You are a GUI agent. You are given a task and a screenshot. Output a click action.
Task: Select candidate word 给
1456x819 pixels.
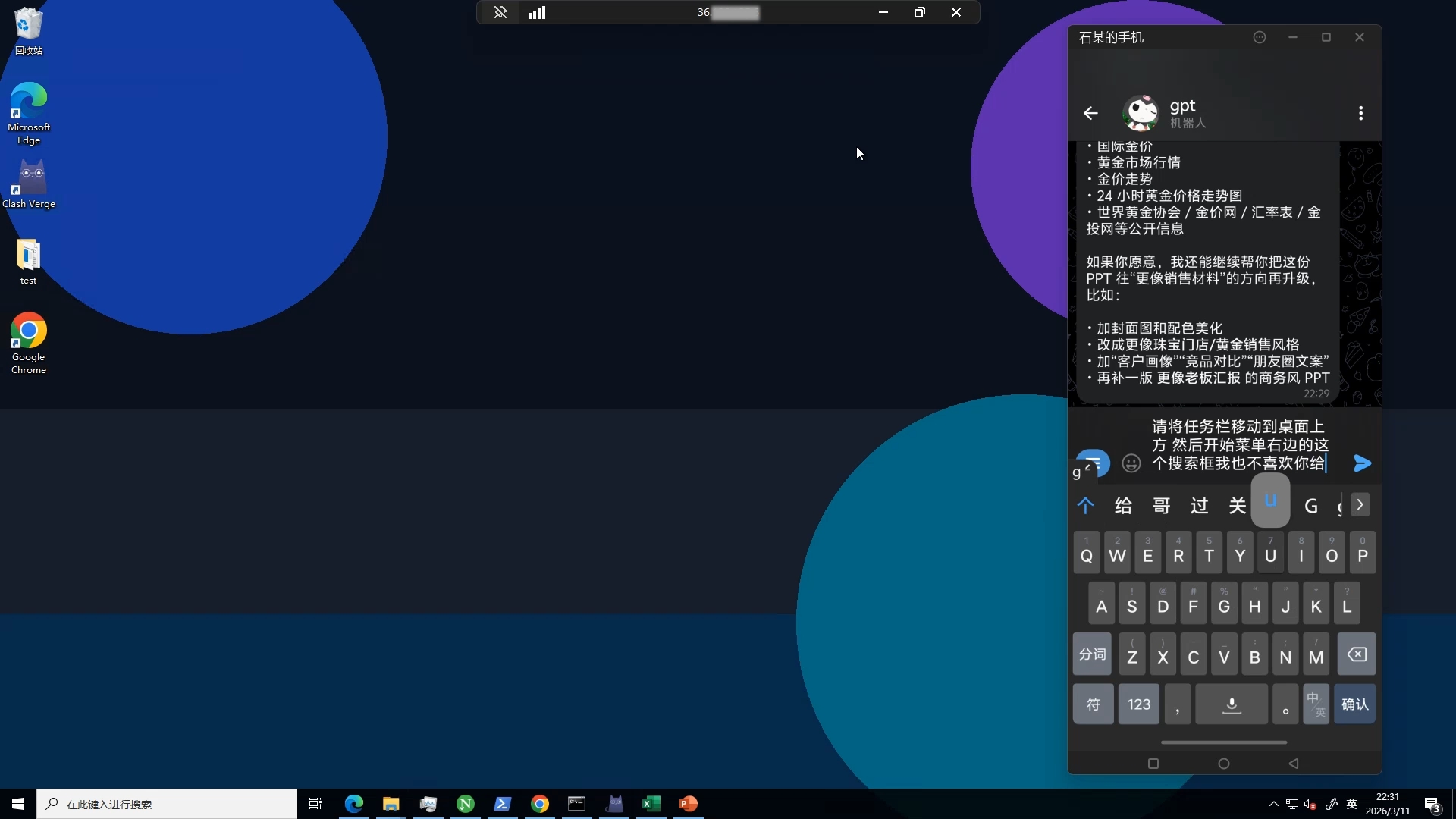[1123, 506]
